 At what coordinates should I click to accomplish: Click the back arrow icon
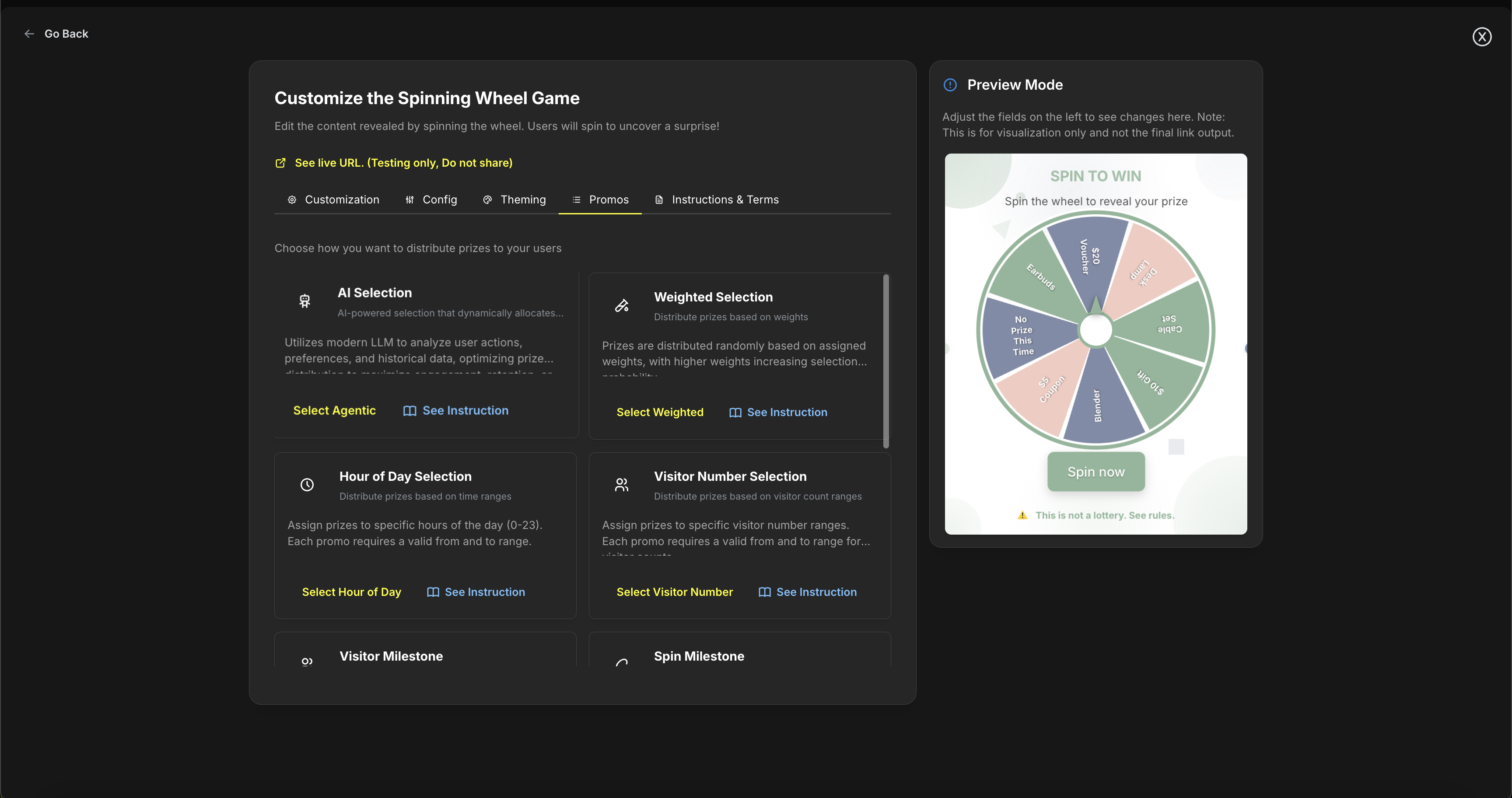tap(29, 34)
